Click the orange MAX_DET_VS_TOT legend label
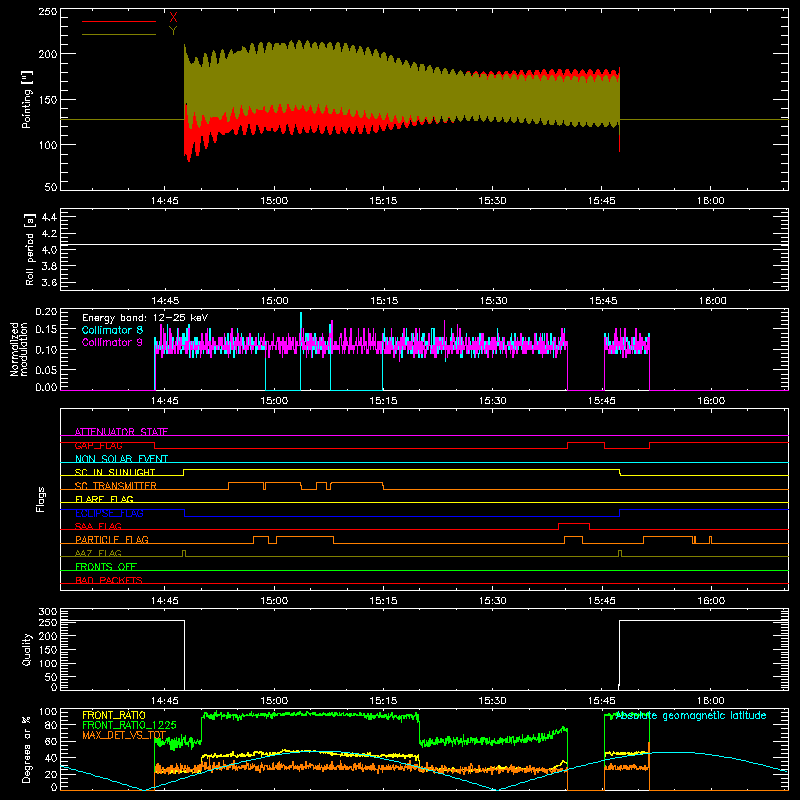The height and width of the screenshot is (800, 800). pyautogui.click(x=124, y=735)
